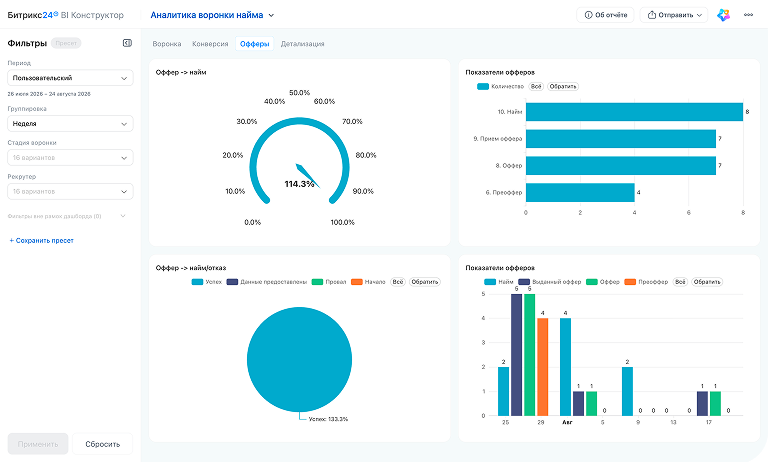Click Обратить in the top bar chart legend
Screen dimensions: 768x464
tap(563, 86)
